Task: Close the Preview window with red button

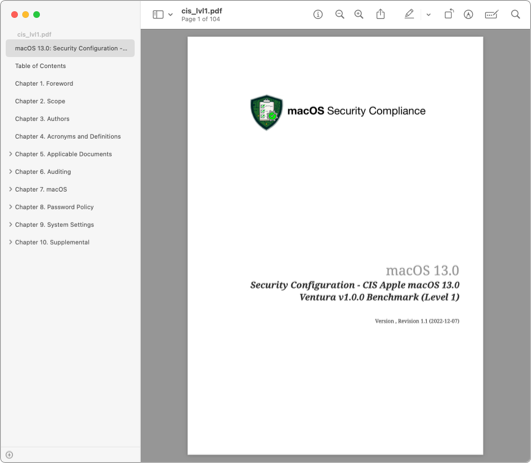Action: pyautogui.click(x=15, y=15)
